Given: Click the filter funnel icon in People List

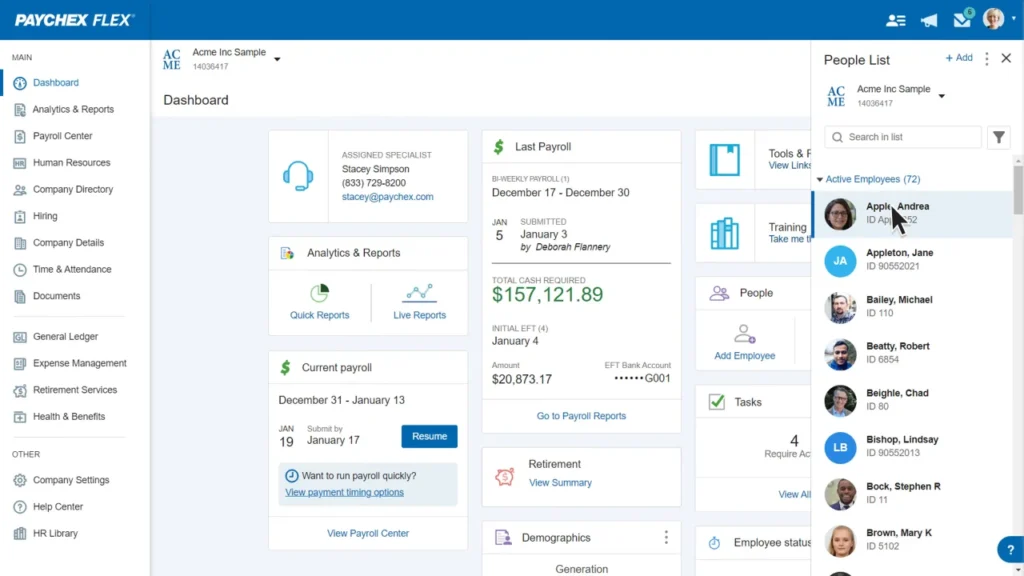Looking at the screenshot, I should point(998,138).
